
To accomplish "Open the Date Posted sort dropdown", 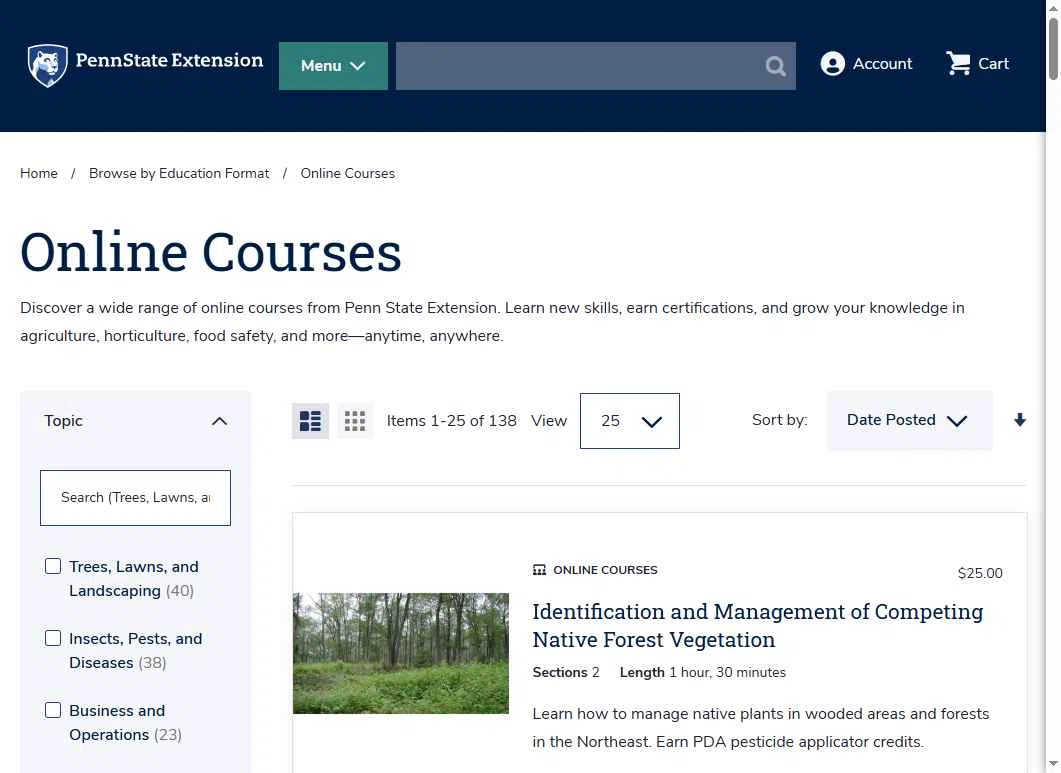I will tap(909, 420).
